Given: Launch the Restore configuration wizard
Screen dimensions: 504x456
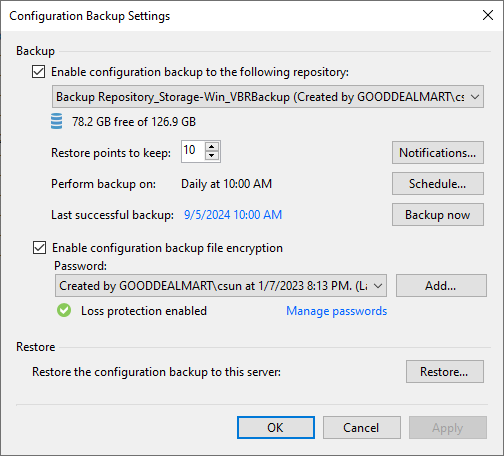Looking at the screenshot, I should coord(445,372).
